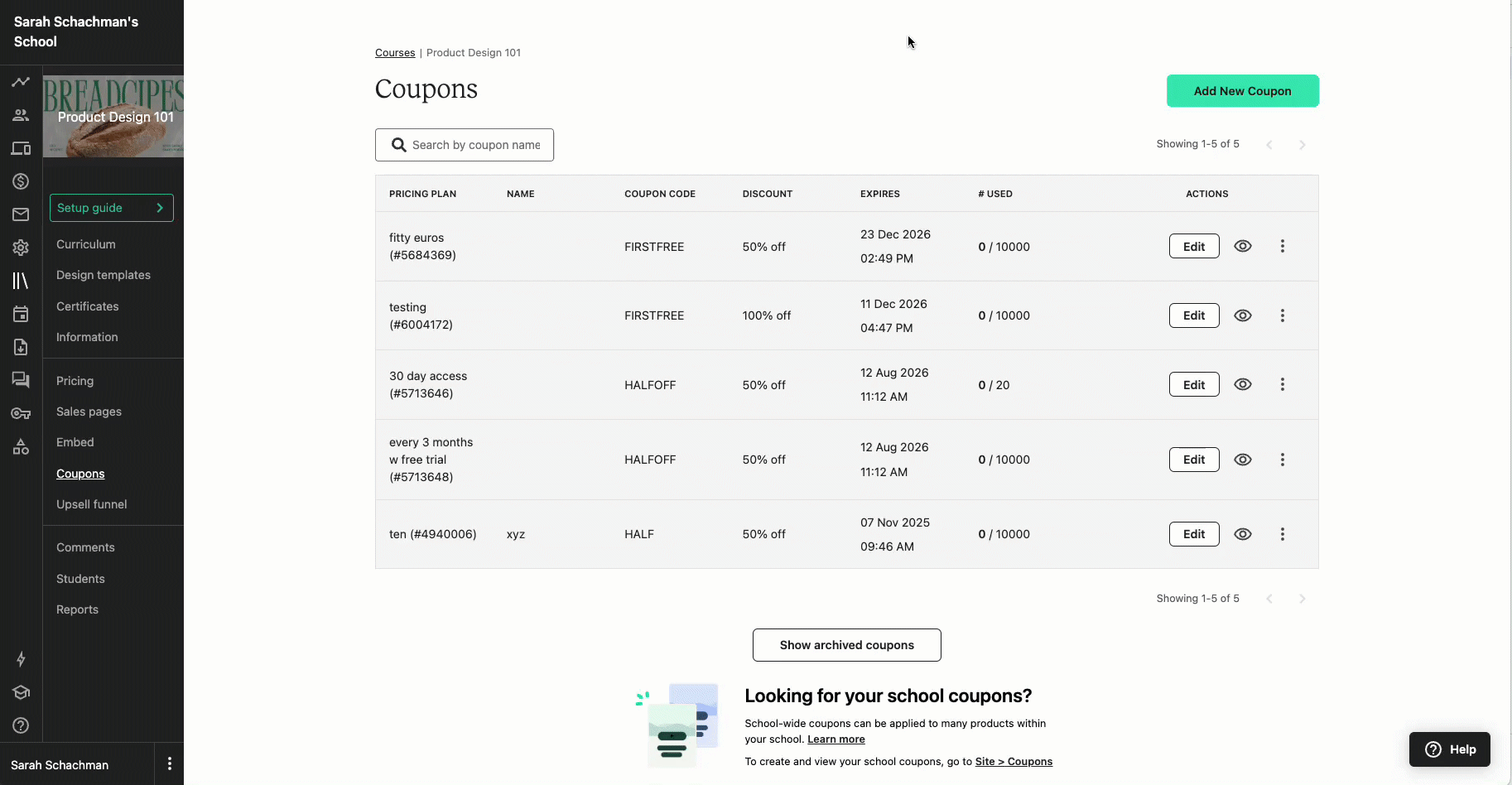Click the magnifier icon in coupon search
The height and width of the screenshot is (785, 1512).
click(398, 145)
